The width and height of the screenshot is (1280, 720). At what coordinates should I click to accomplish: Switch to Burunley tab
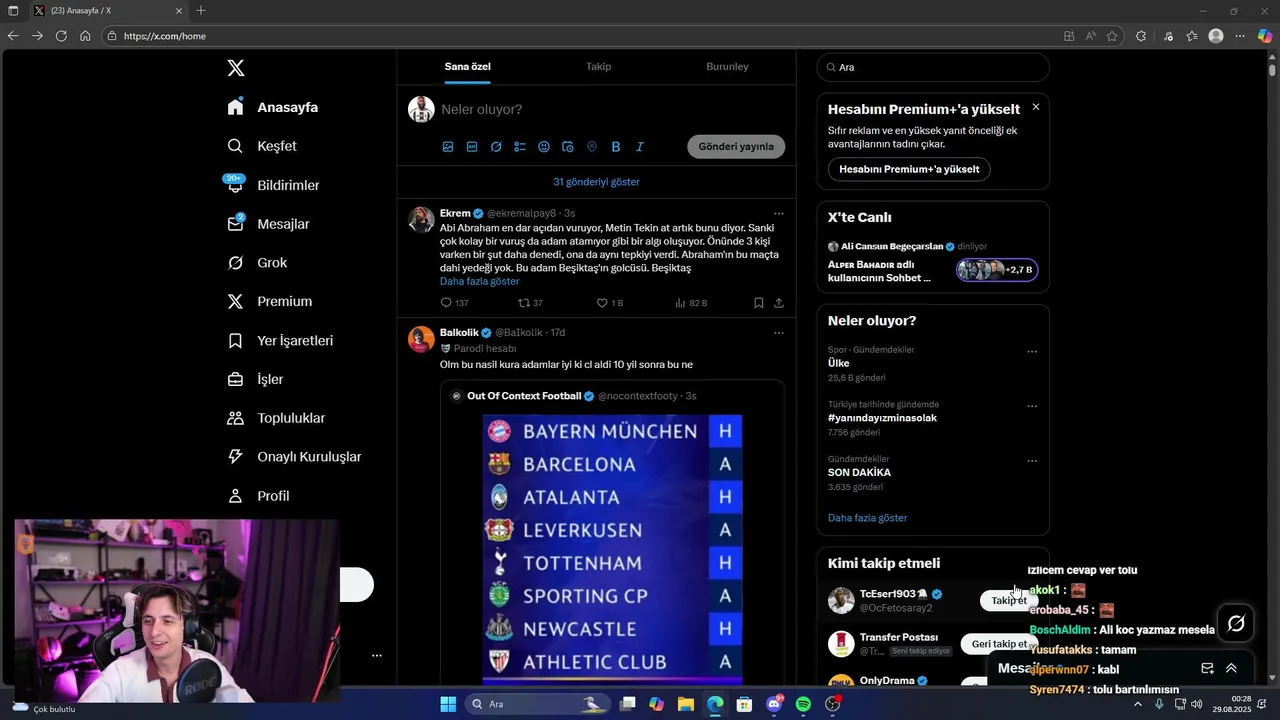727,67
